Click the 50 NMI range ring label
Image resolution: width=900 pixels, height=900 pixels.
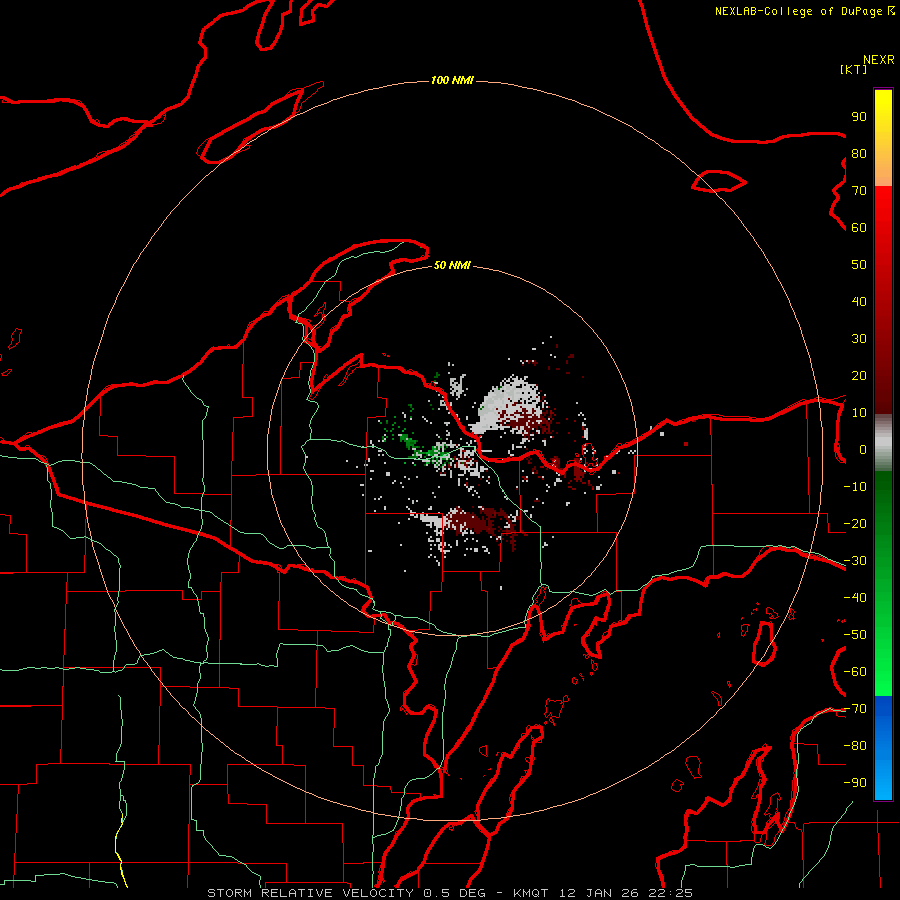point(452,265)
